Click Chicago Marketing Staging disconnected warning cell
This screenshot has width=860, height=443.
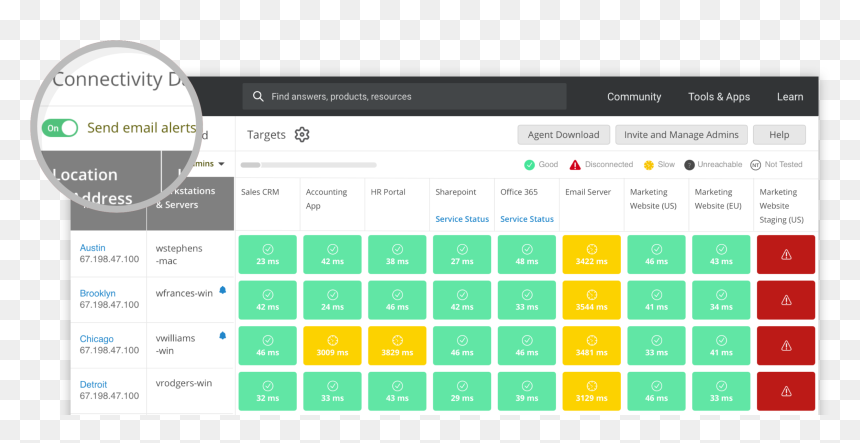[x=786, y=345]
